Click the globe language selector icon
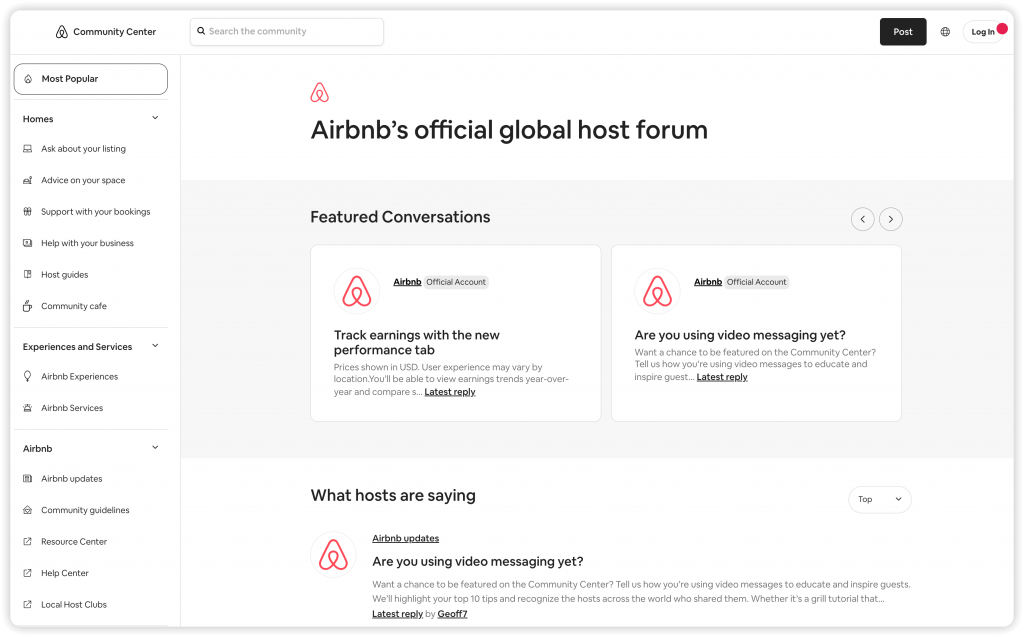Image resolution: width=1024 pixels, height=637 pixels. [x=945, y=32]
